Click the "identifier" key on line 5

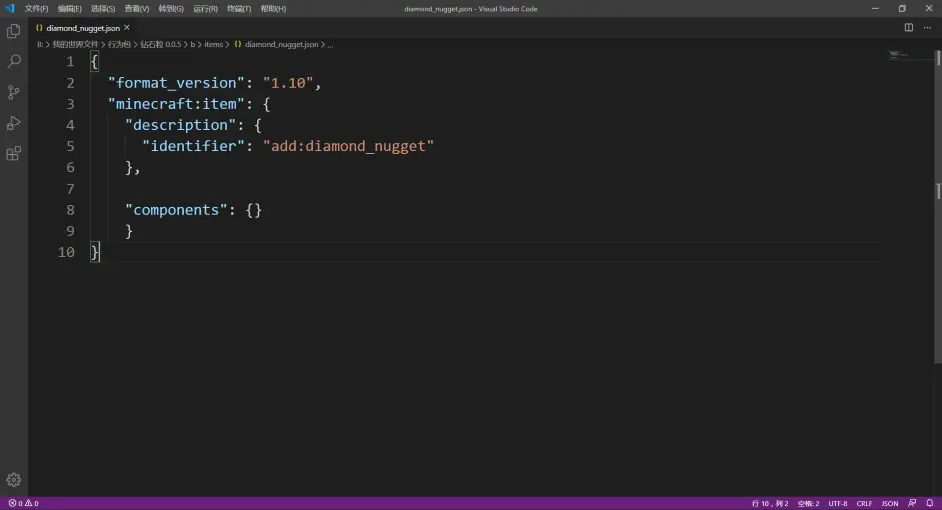click(193, 146)
